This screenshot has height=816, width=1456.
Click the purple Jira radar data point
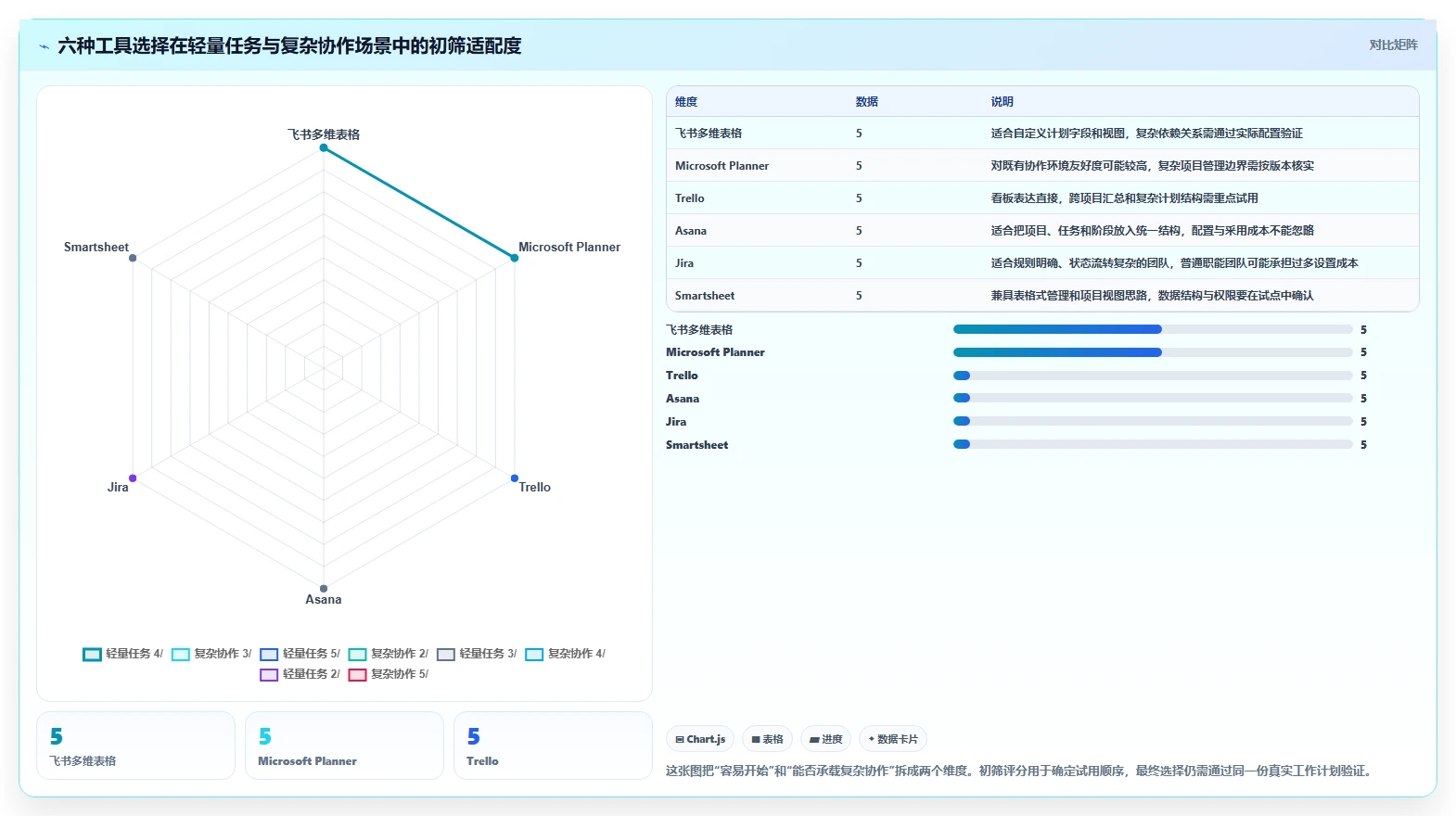pos(133,478)
